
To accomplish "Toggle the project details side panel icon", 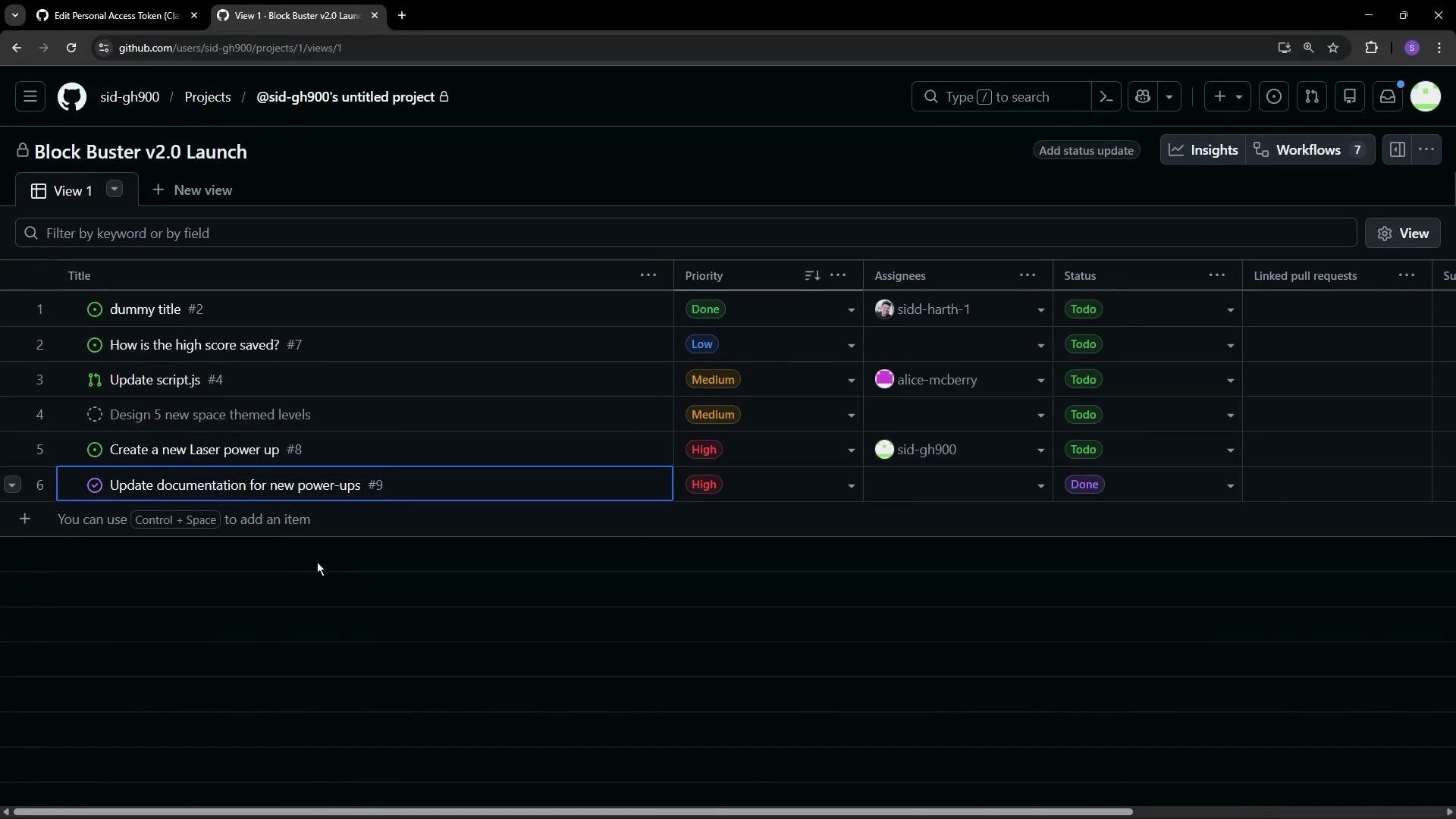I will [1398, 150].
